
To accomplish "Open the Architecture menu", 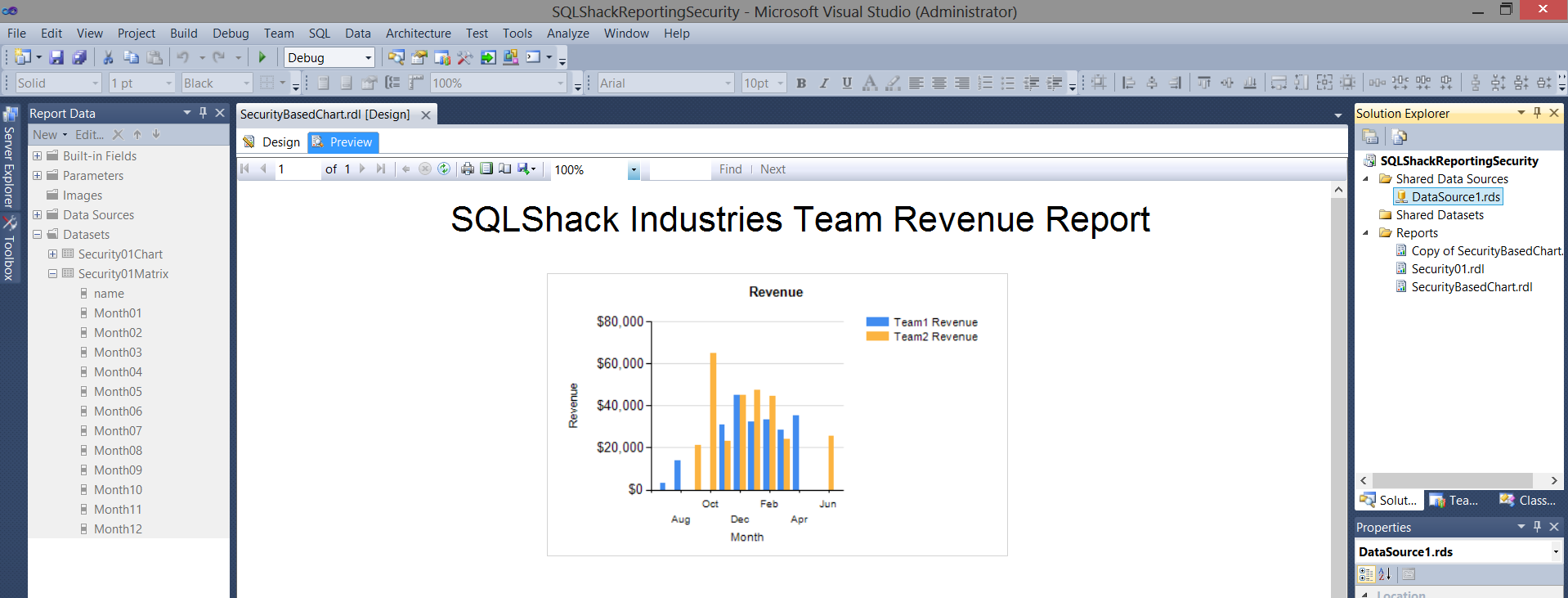I will pos(419,33).
